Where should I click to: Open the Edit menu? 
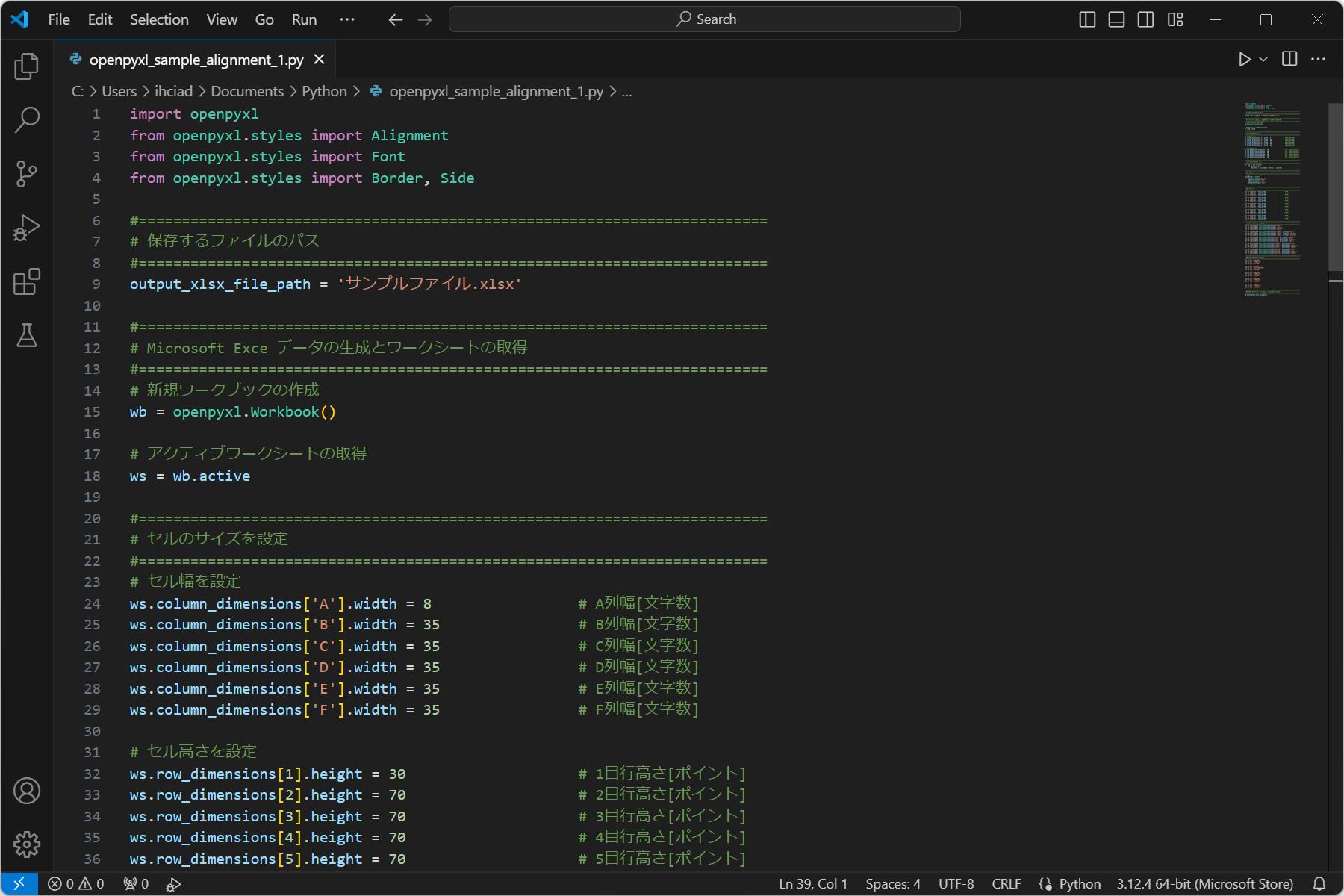coord(100,19)
